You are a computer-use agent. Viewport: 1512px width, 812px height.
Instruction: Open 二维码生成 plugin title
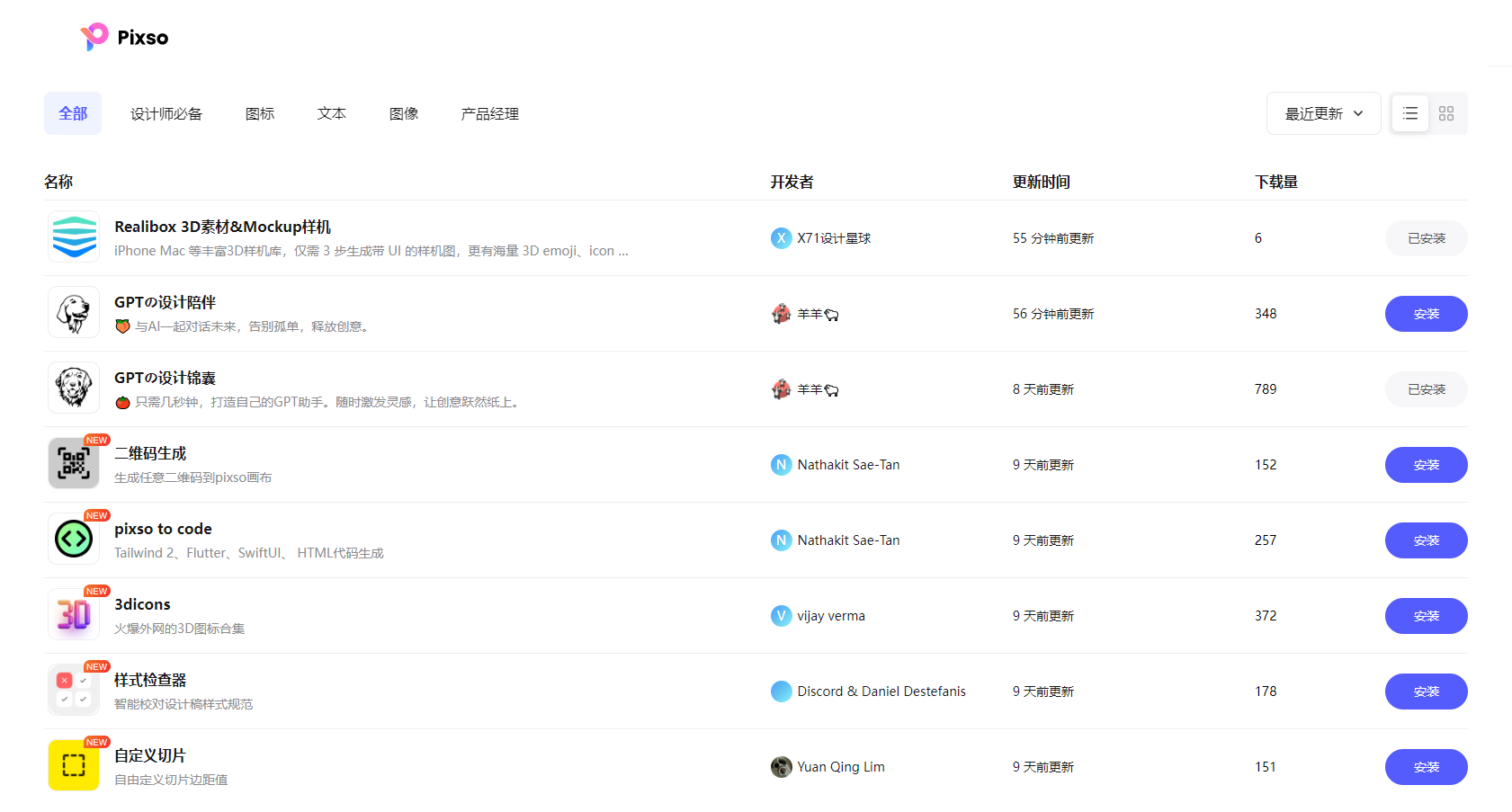150,453
